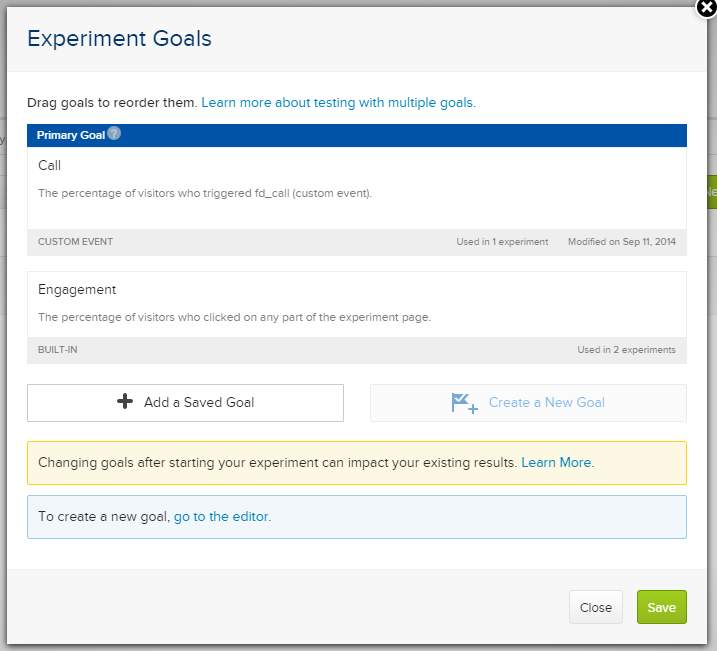Click the plus icon beside Add a Saved Goal
Screen dimensions: 717x651
tap(125, 402)
